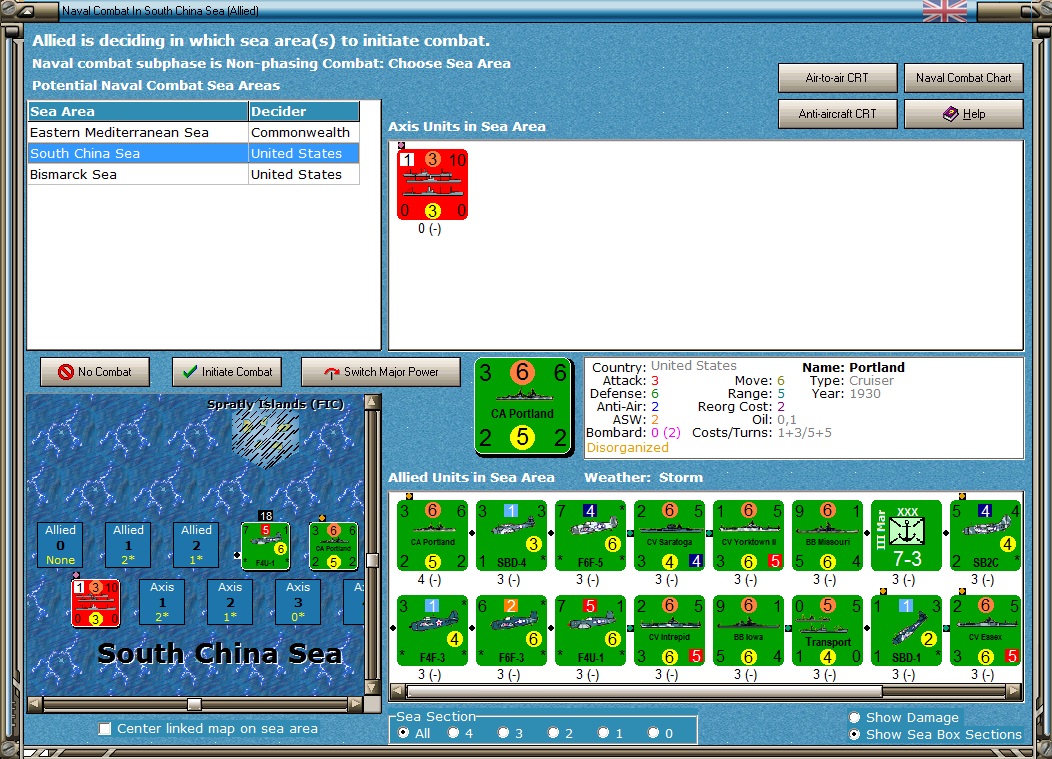Click Allied Units scrollbar right arrow
The image size is (1052, 759).
point(1014,691)
